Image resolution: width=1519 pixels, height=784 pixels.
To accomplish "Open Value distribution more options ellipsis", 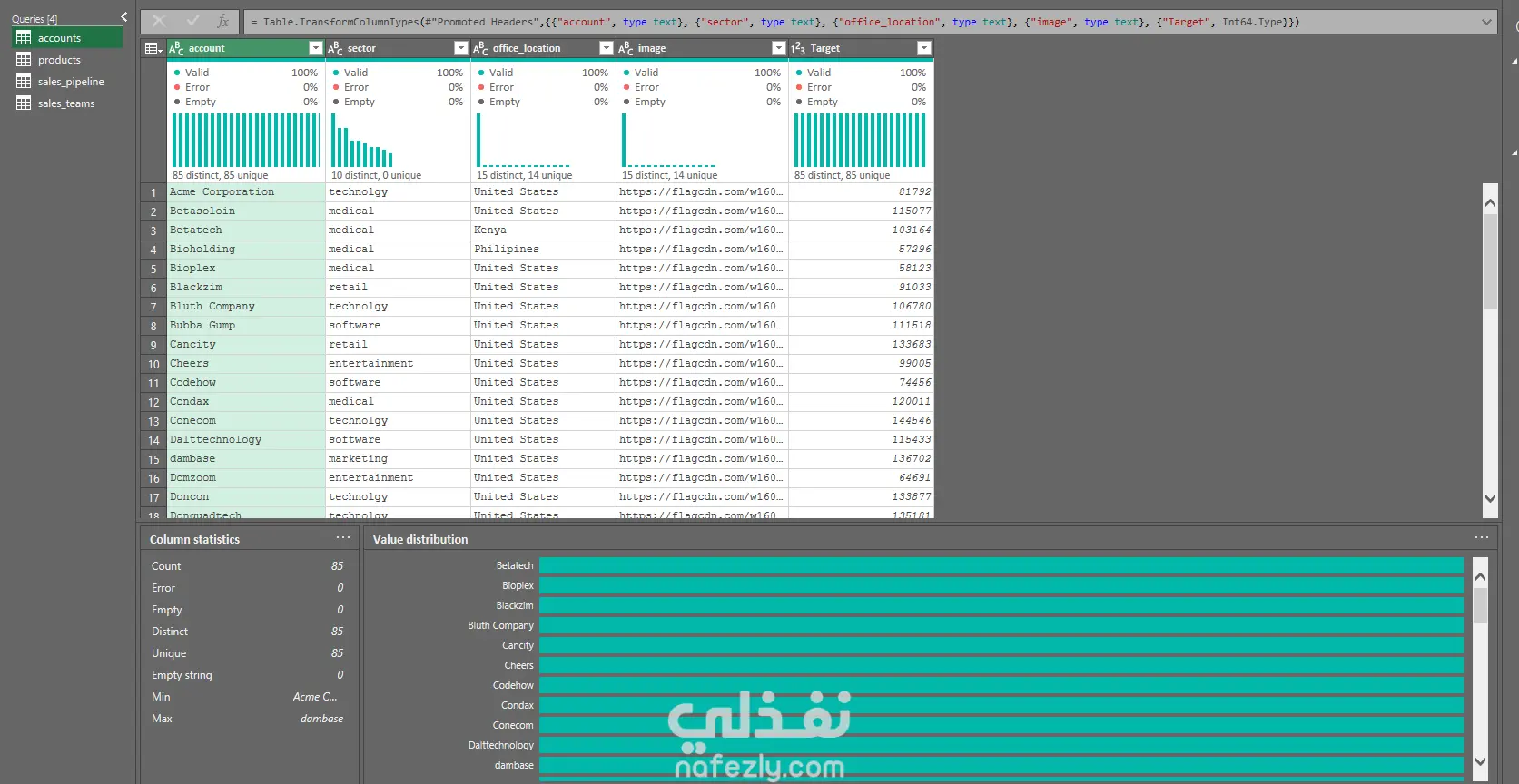I will pos(1482,538).
